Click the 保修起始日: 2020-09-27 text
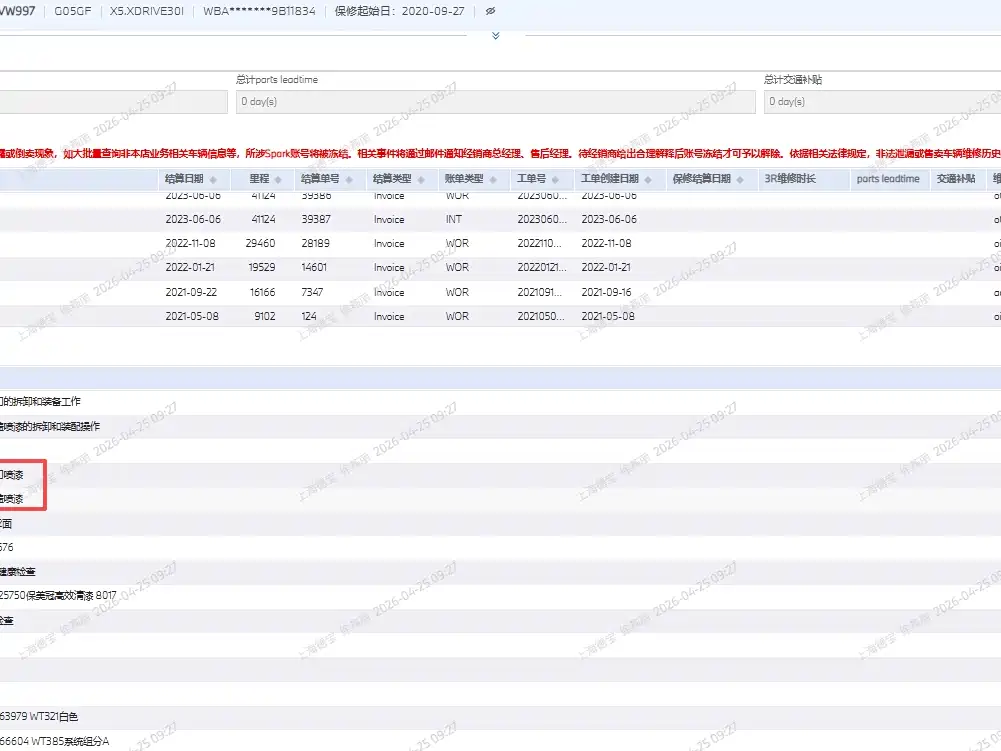1001x751 pixels. pos(400,11)
